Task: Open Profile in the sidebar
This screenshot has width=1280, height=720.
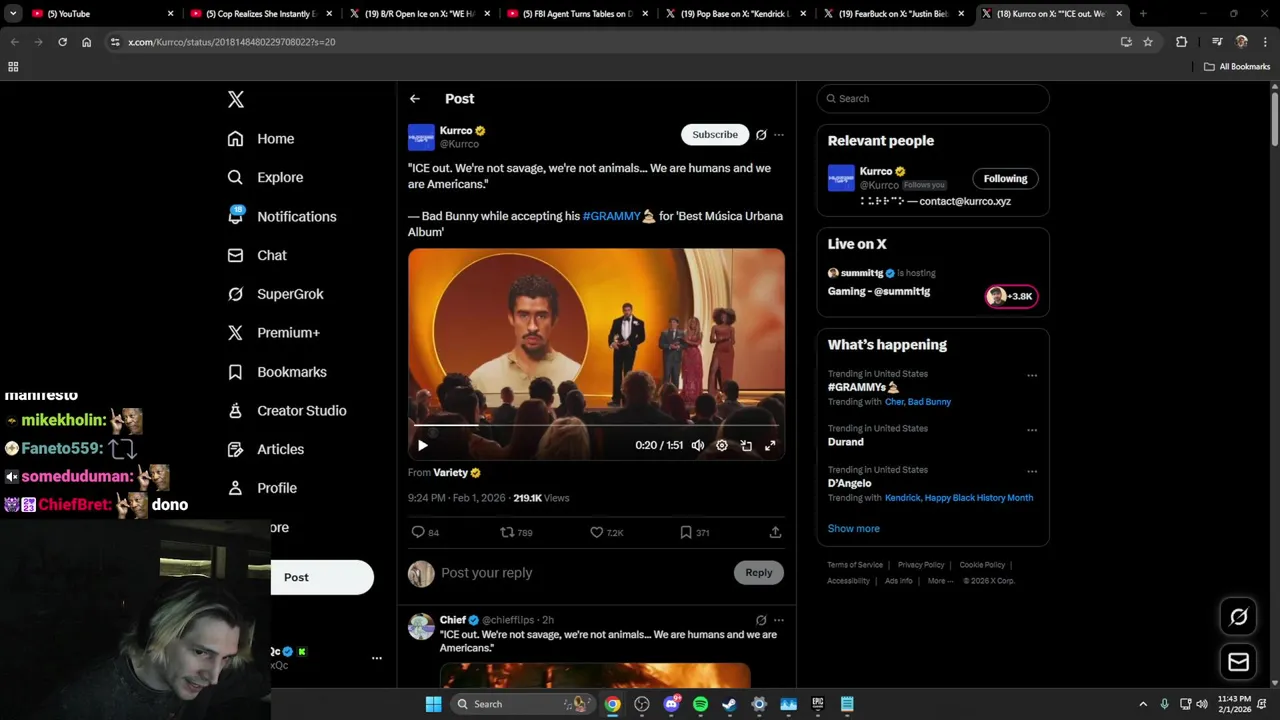Action: click(262, 488)
